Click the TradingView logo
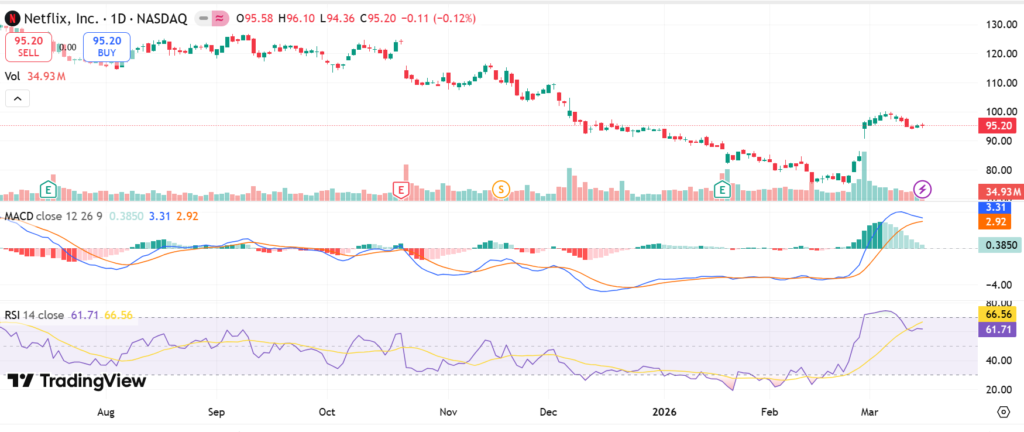 pyautogui.click(x=77, y=381)
